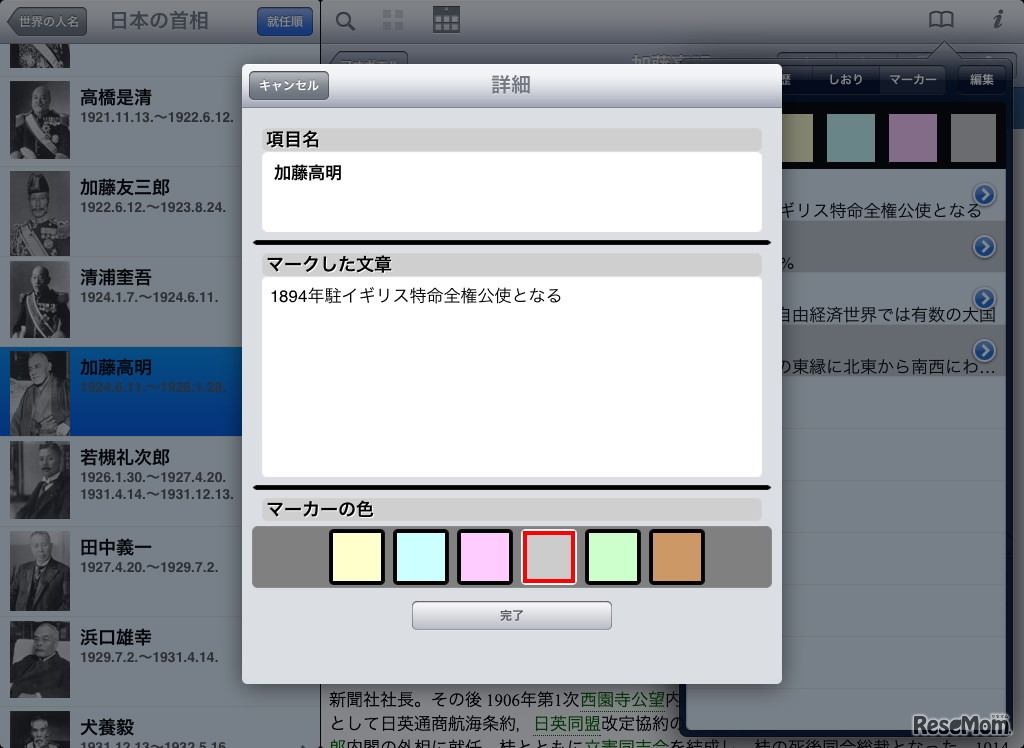Select 清浦奎吾 in the list
The height and width of the screenshot is (748, 1024).
pos(121,302)
